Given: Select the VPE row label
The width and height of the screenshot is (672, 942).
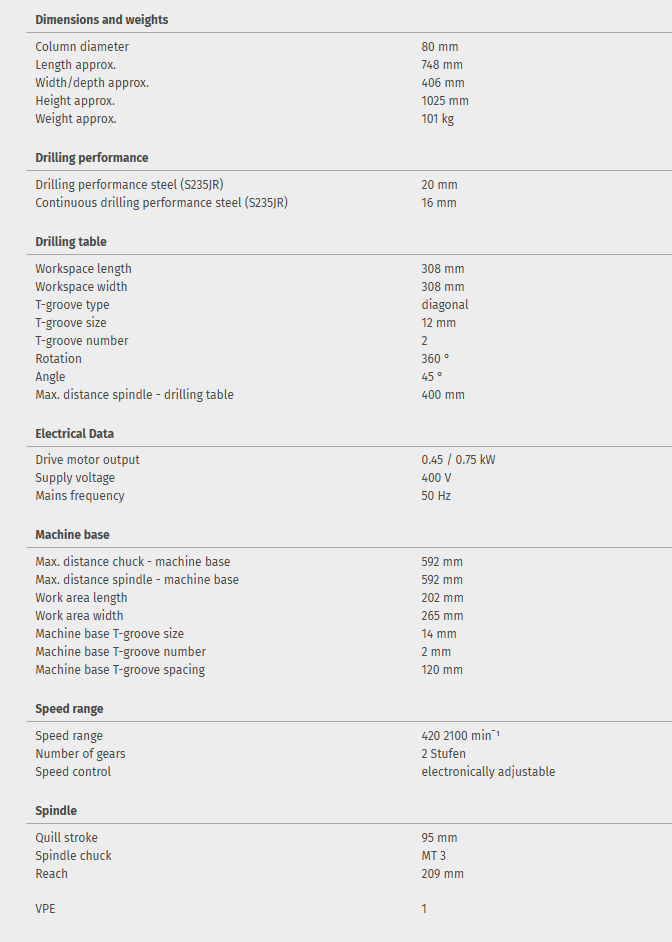Looking at the screenshot, I should coord(47,909).
